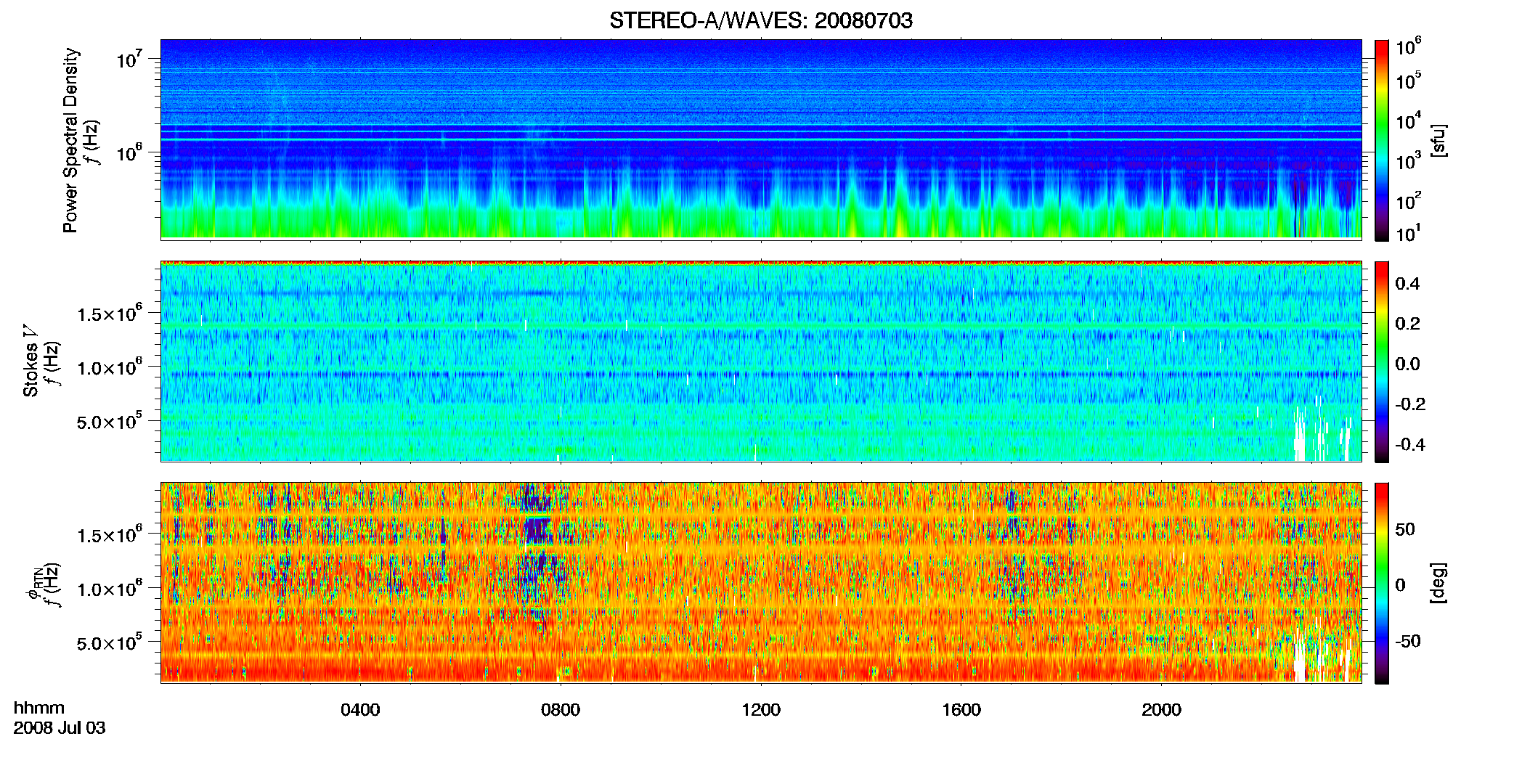The width and height of the screenshot is (1522, 784).
Task: Click the "[sfu]" unit label
Action: point(1438,140)
